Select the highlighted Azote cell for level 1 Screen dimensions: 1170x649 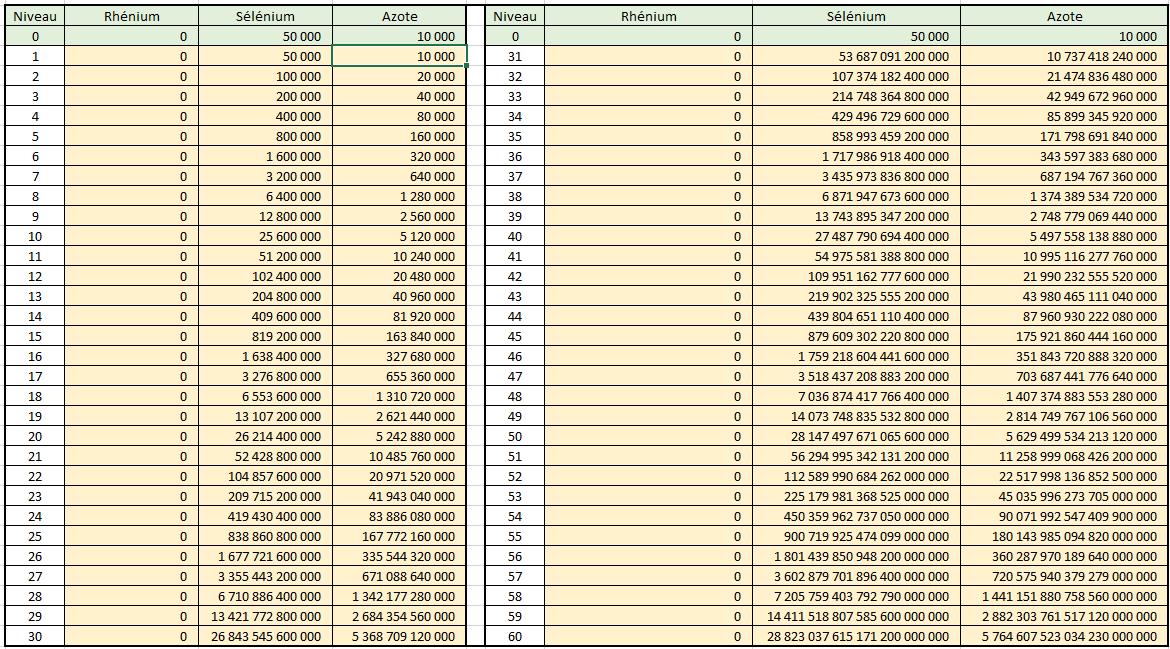[x=399, y=57]
